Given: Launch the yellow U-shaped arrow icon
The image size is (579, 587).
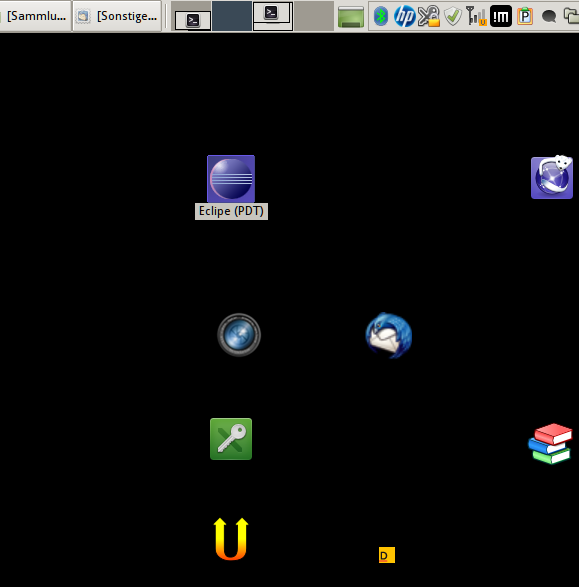Looking at the screenshot, I should (231, 539).
